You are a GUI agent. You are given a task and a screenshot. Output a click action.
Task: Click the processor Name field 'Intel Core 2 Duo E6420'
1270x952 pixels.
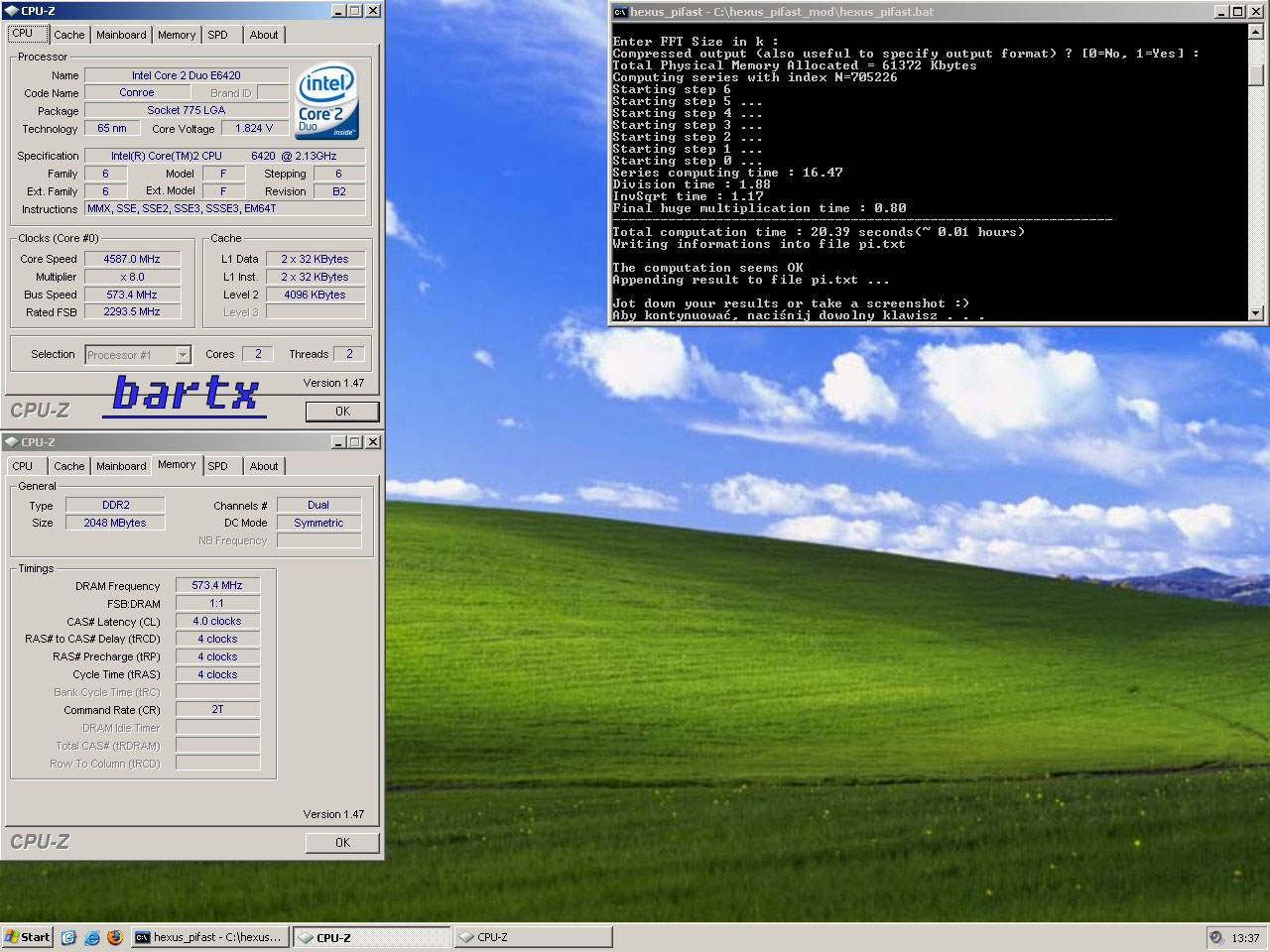coord(187,75)
